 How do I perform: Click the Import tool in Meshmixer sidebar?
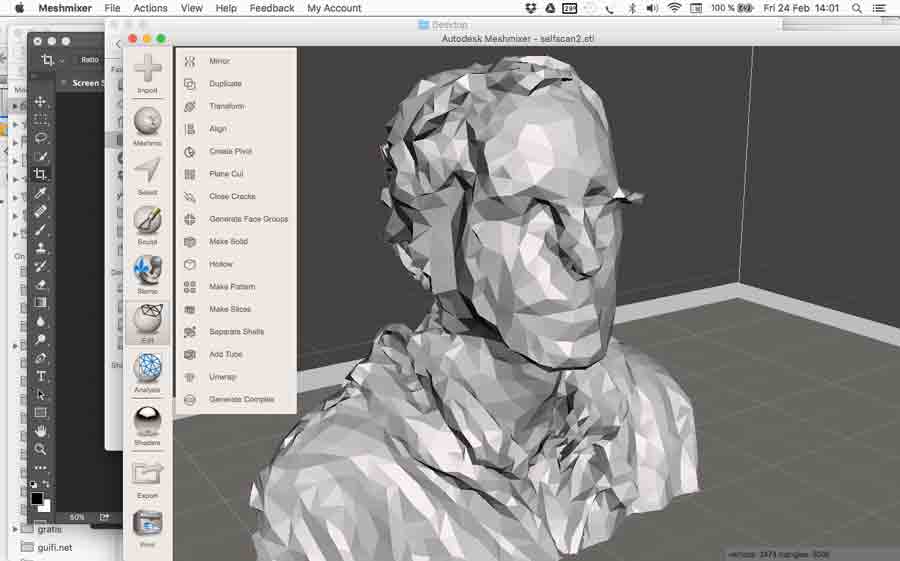click(147, 72)
